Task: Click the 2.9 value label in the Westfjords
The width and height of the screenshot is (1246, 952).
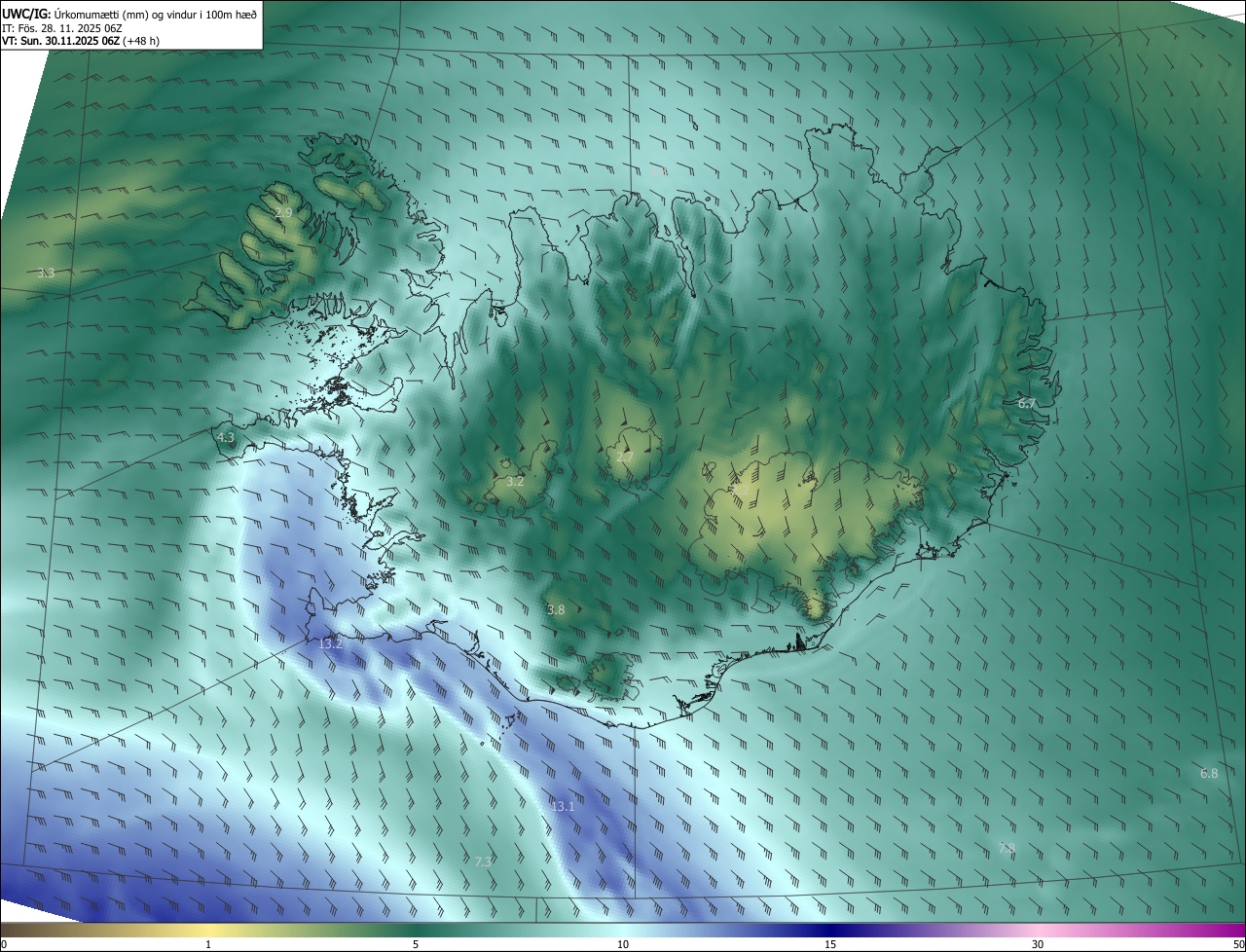Action: point(283,212)
